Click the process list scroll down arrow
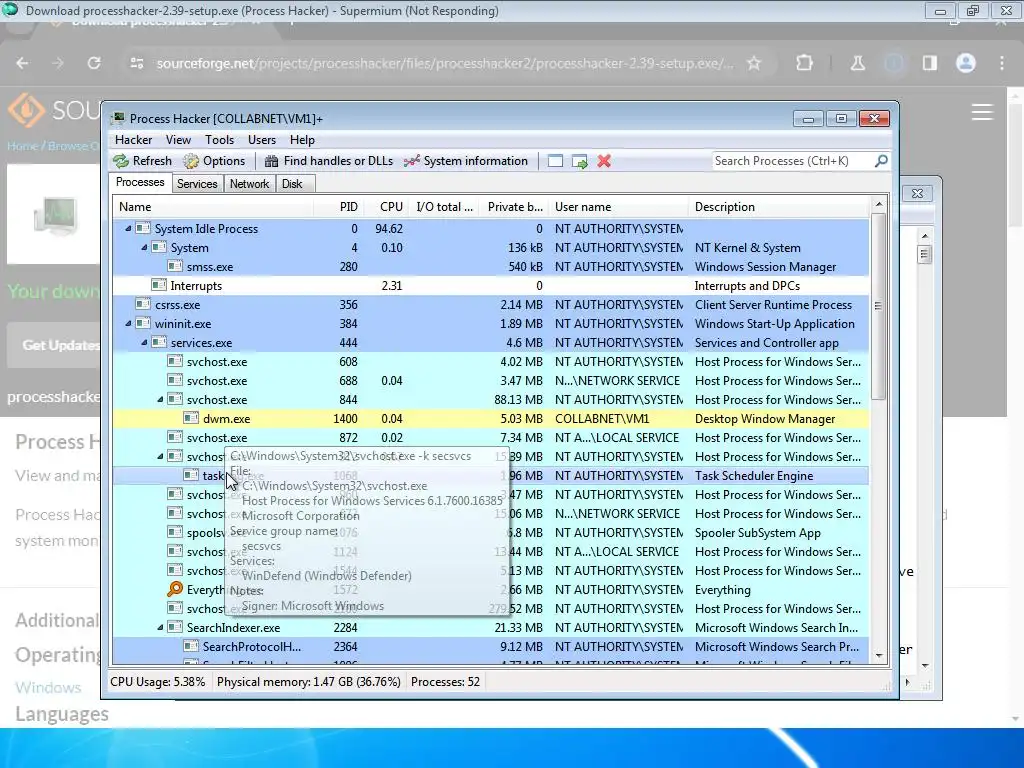Screen dimensions: 1024x768 (879, 656)
